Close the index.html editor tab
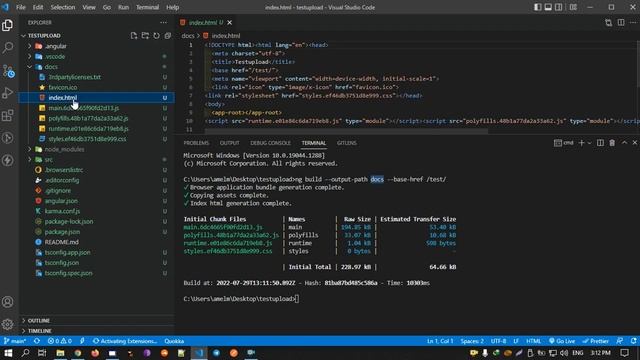The image size is (640, 360). tap(229, 22)
